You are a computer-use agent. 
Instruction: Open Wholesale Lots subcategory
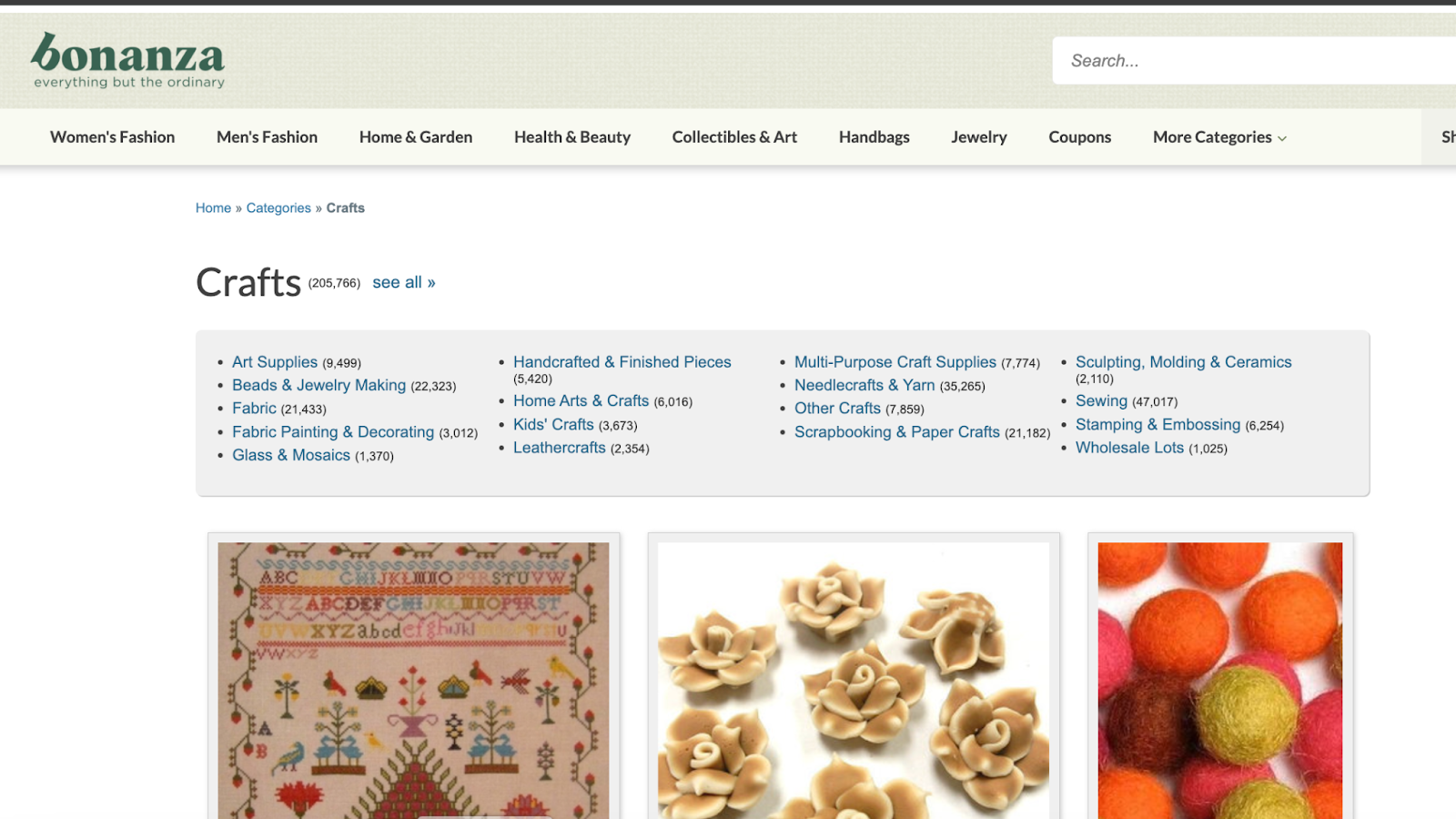pyautogui.click(x=1129, y=448)
